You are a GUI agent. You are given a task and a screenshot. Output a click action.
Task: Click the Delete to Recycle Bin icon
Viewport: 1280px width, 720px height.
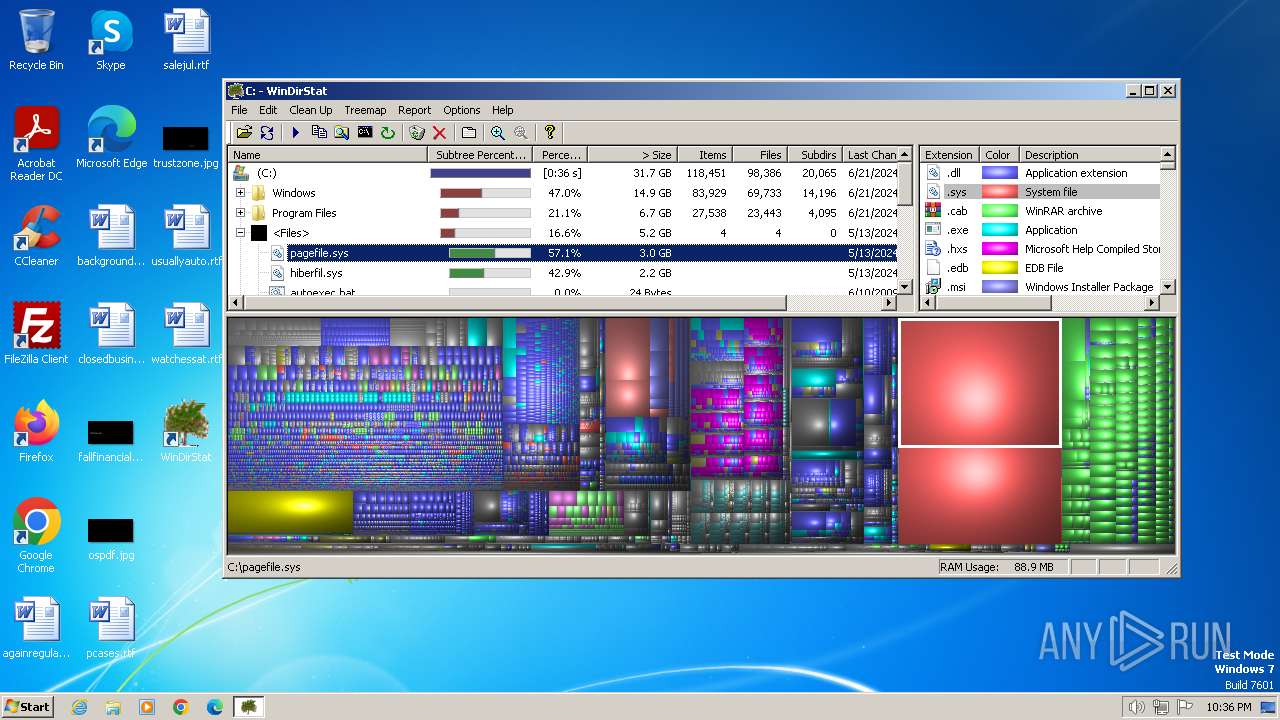[417, 132]
